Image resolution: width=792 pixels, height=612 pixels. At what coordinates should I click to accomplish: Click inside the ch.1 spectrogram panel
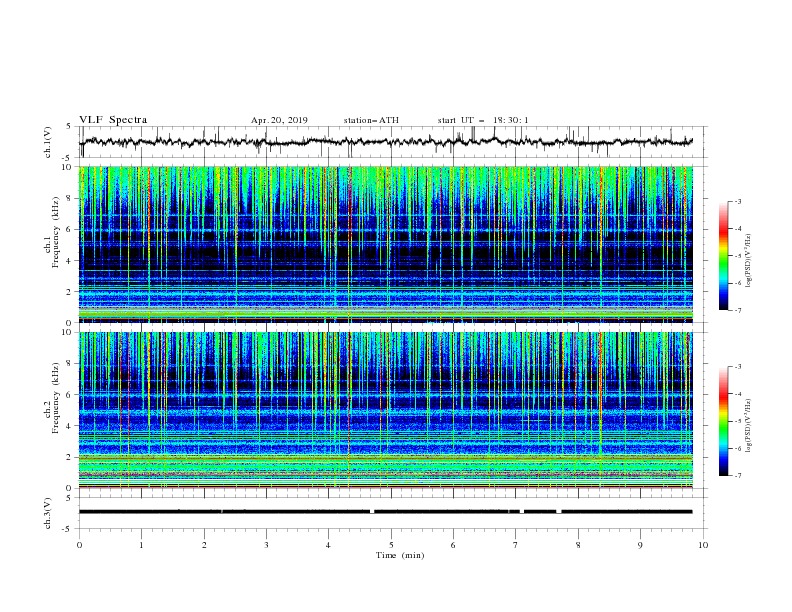tap(386, 244)
